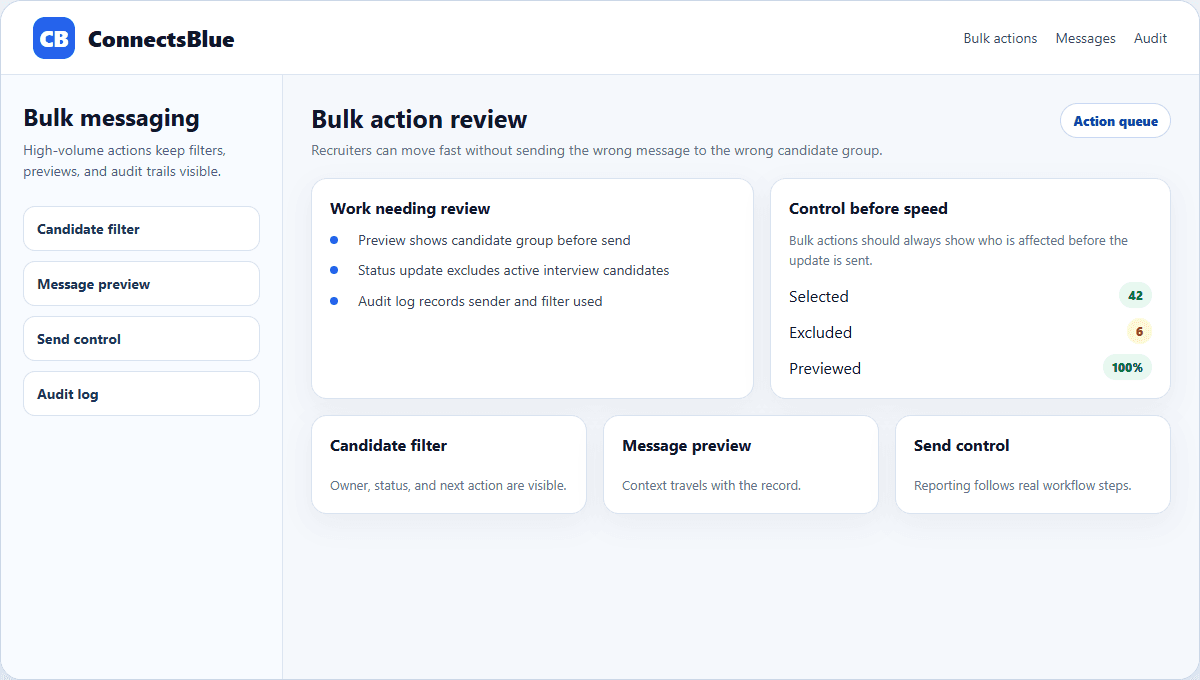This screenshot has height=680, width=1200.
Task: Click the 'High-volume actions keep filters' description
Action: coord(125,161)
